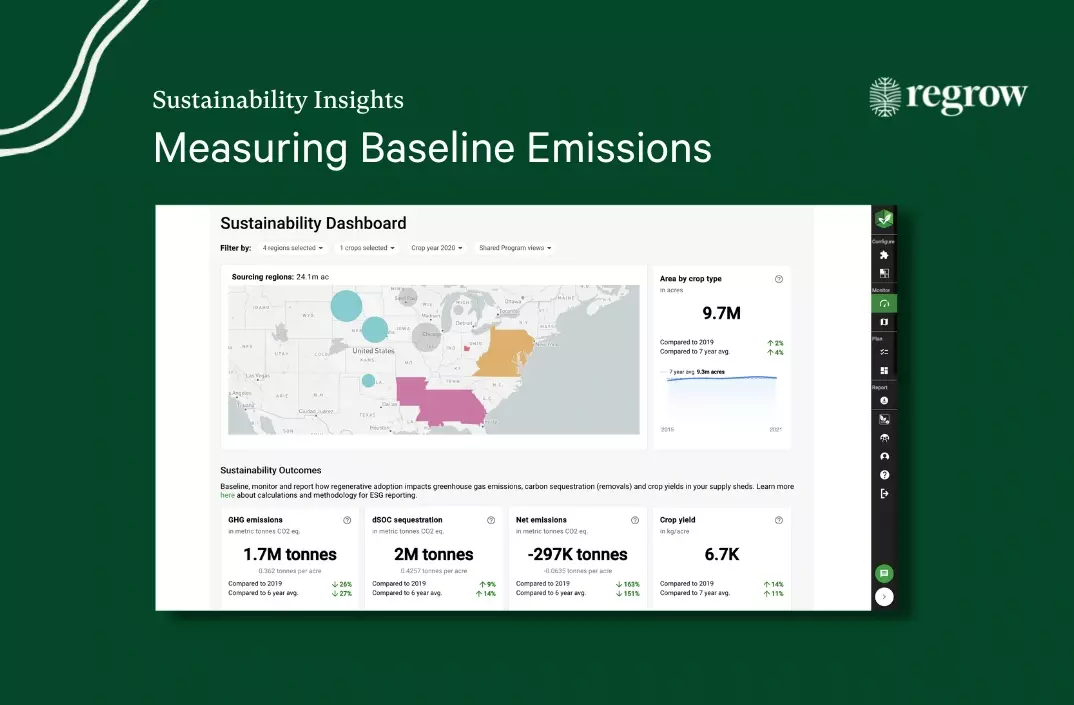1074x705 pixels.
Task: Open the 1 crops selected filter
Action: (367, 247)
